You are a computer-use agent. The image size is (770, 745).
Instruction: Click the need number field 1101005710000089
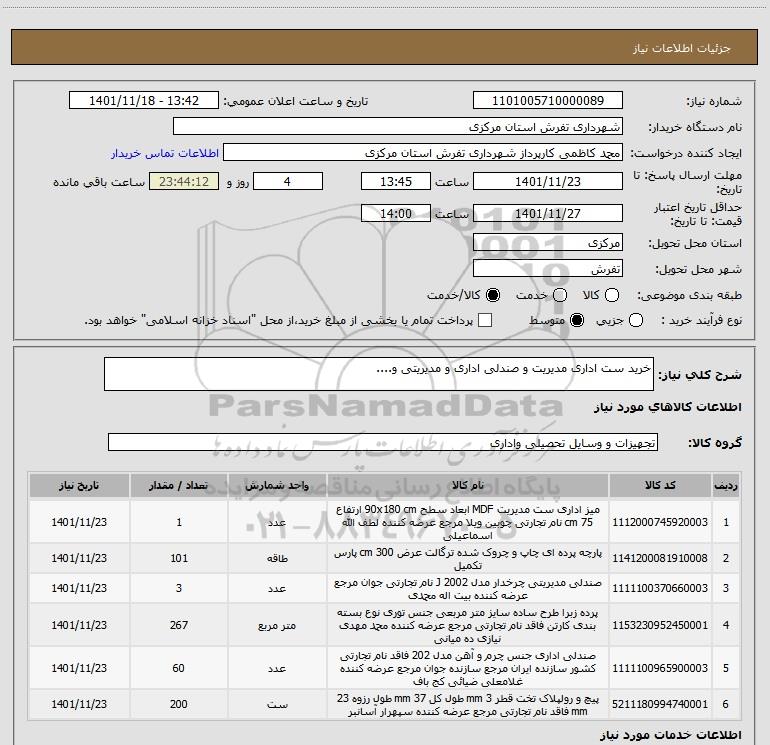click(x=548, y=101)
